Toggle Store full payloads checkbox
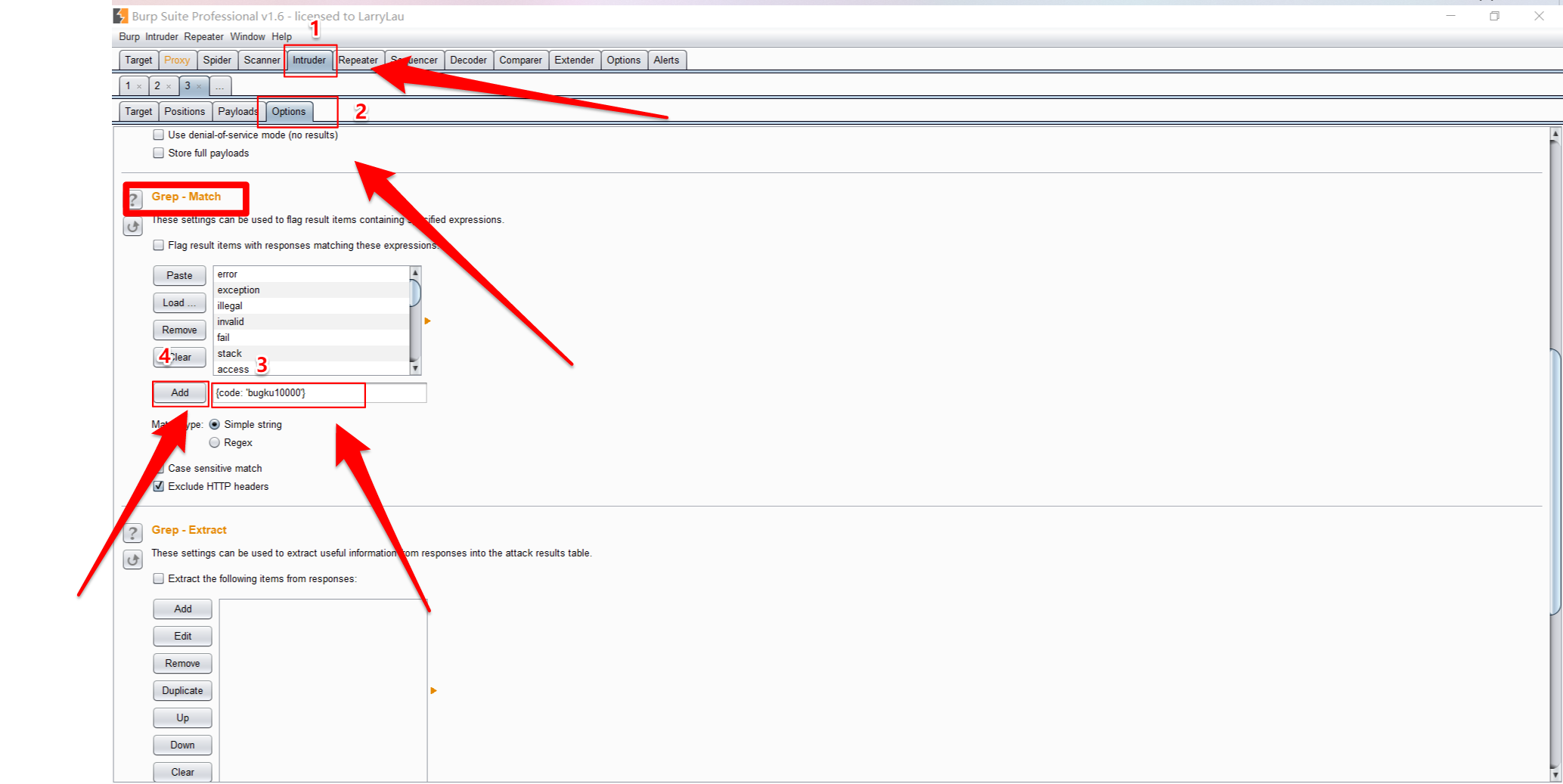Image resolution: width=1563 pixels, height=784 pixels. pyautogui.click(x=159, y=153)
